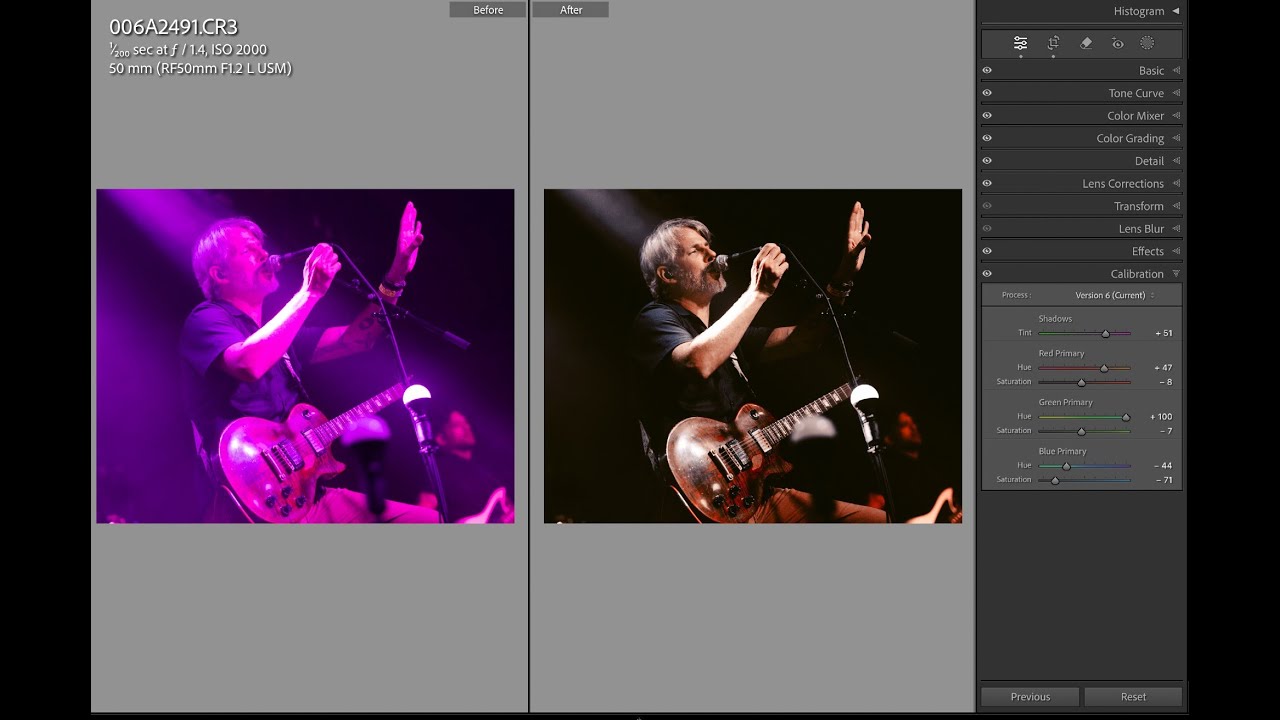Click the Before photo preview

click(x=305, y=356)
